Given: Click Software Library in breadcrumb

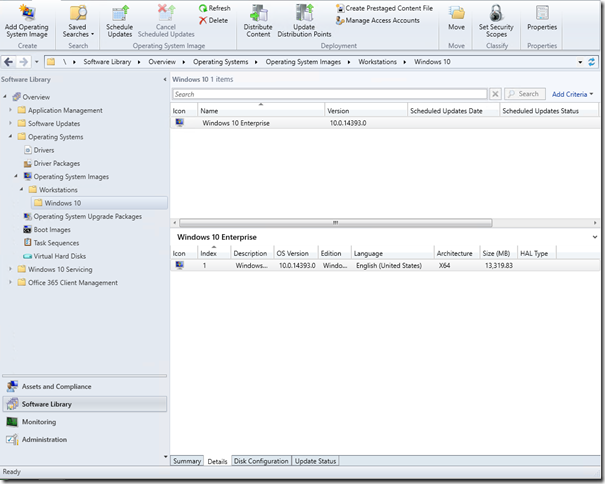Looking at the screenshot, I should 107,62.
